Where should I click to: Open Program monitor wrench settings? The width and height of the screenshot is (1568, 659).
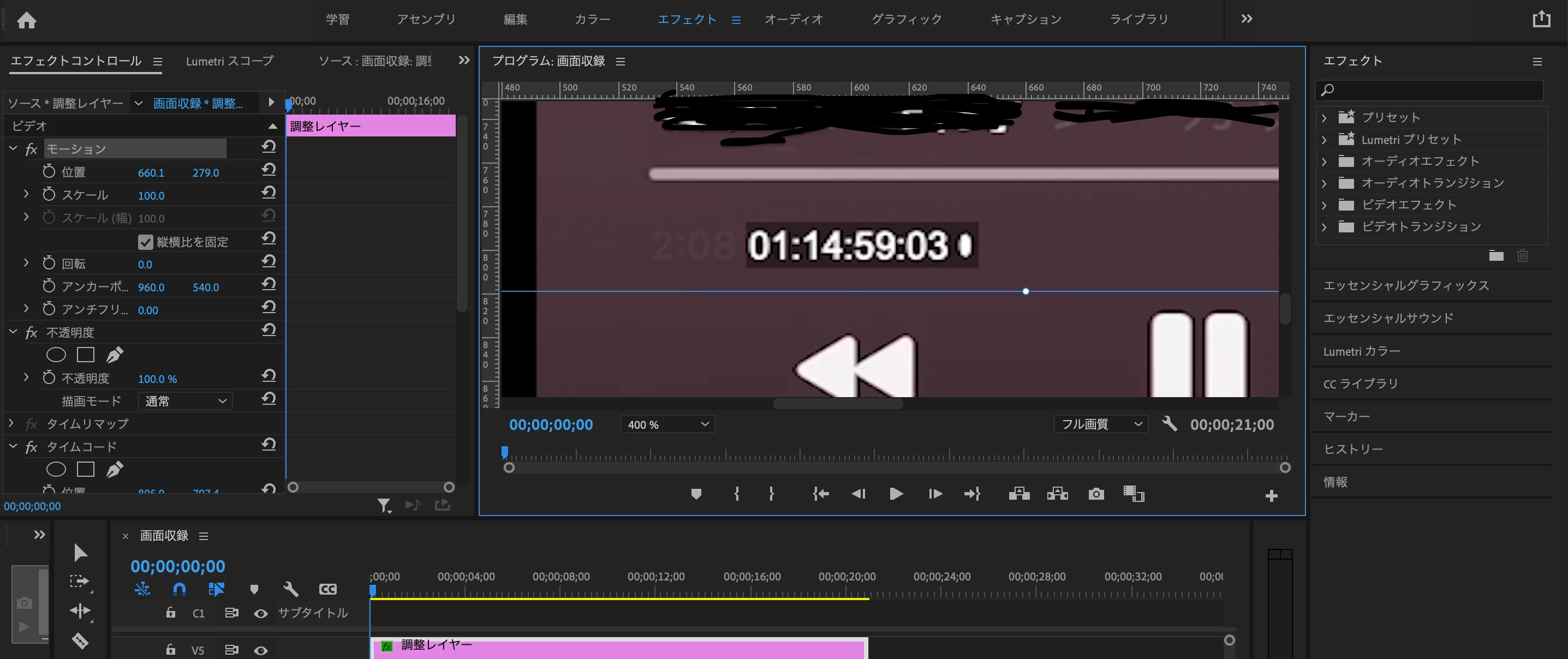click(x=1168, y=423)
